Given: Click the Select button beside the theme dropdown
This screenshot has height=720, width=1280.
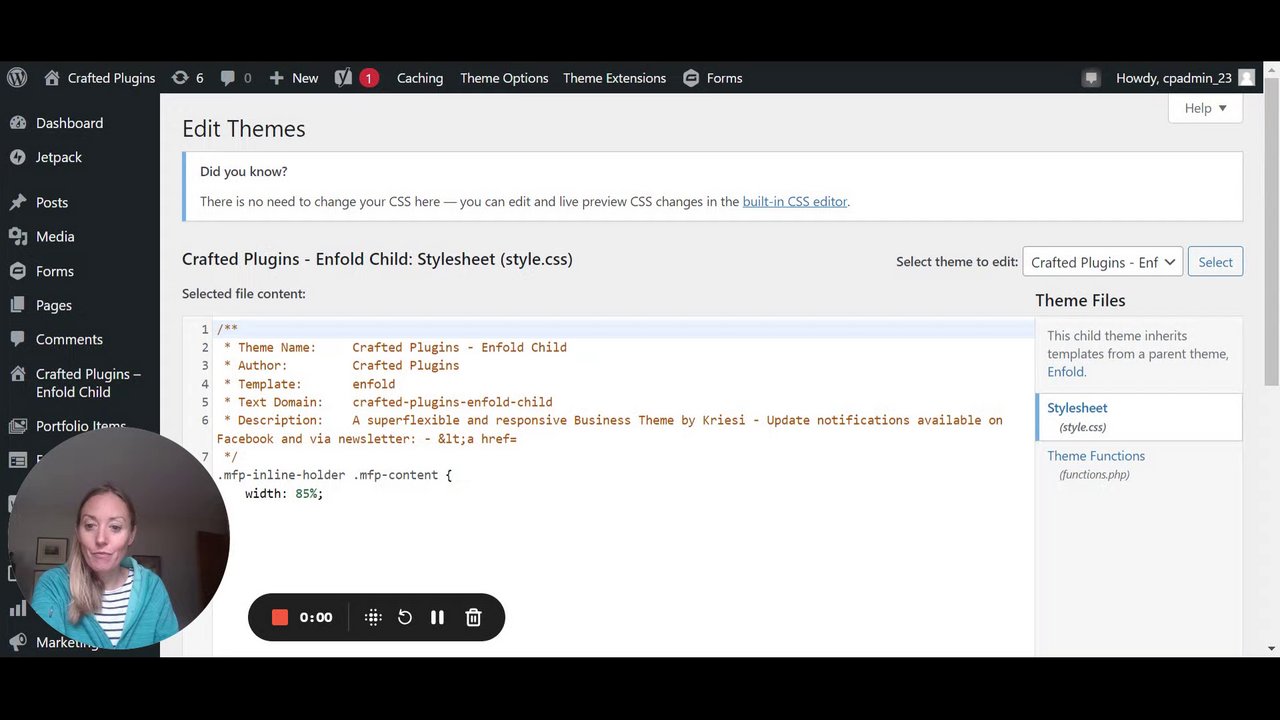Looking at the screenshot, I should point(1215,262).
